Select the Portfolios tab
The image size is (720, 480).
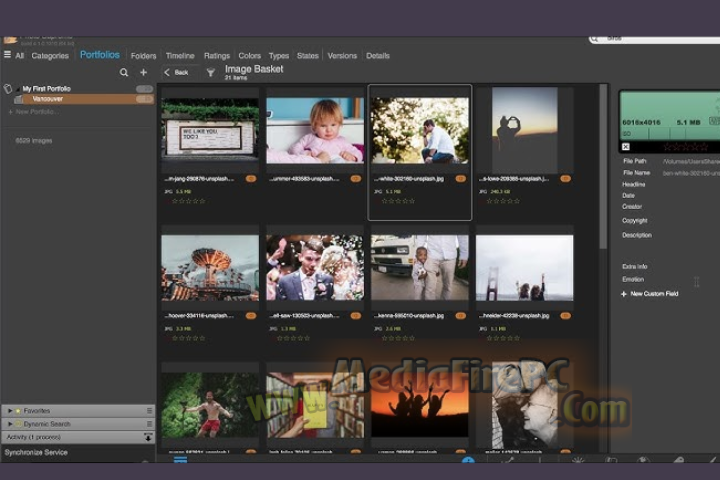pos(100,55)
